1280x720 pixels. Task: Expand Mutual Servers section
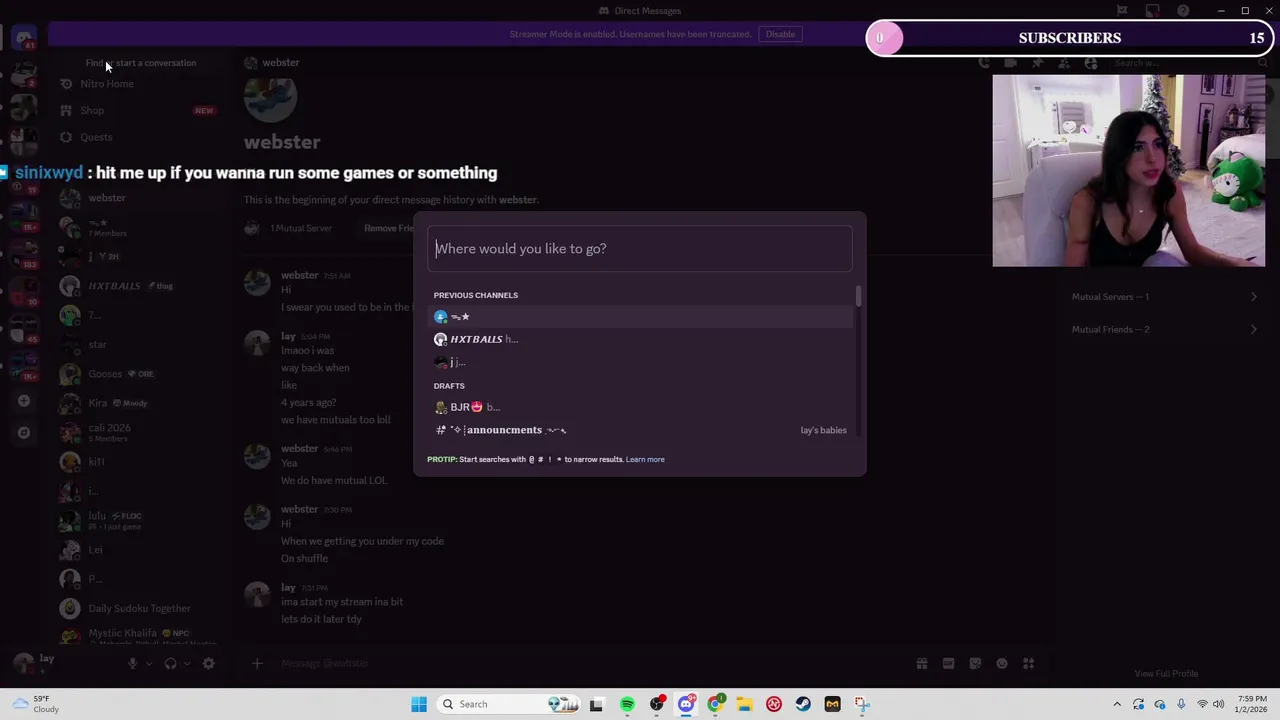pyautogui.click(x=1165, y=297)
